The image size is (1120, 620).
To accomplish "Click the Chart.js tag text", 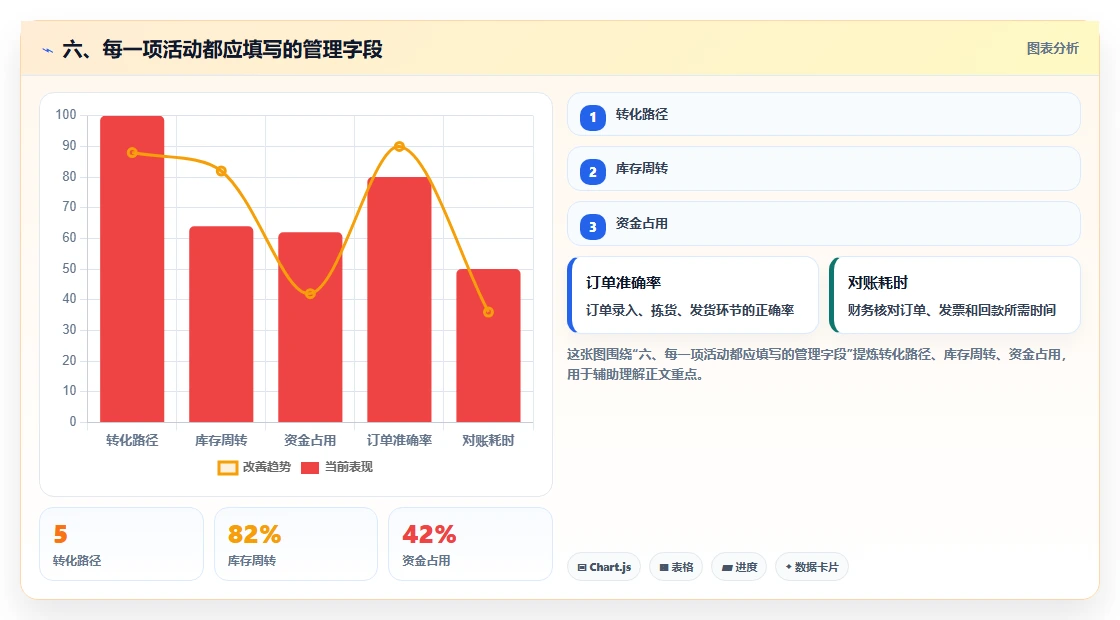I will coord(610,567).
